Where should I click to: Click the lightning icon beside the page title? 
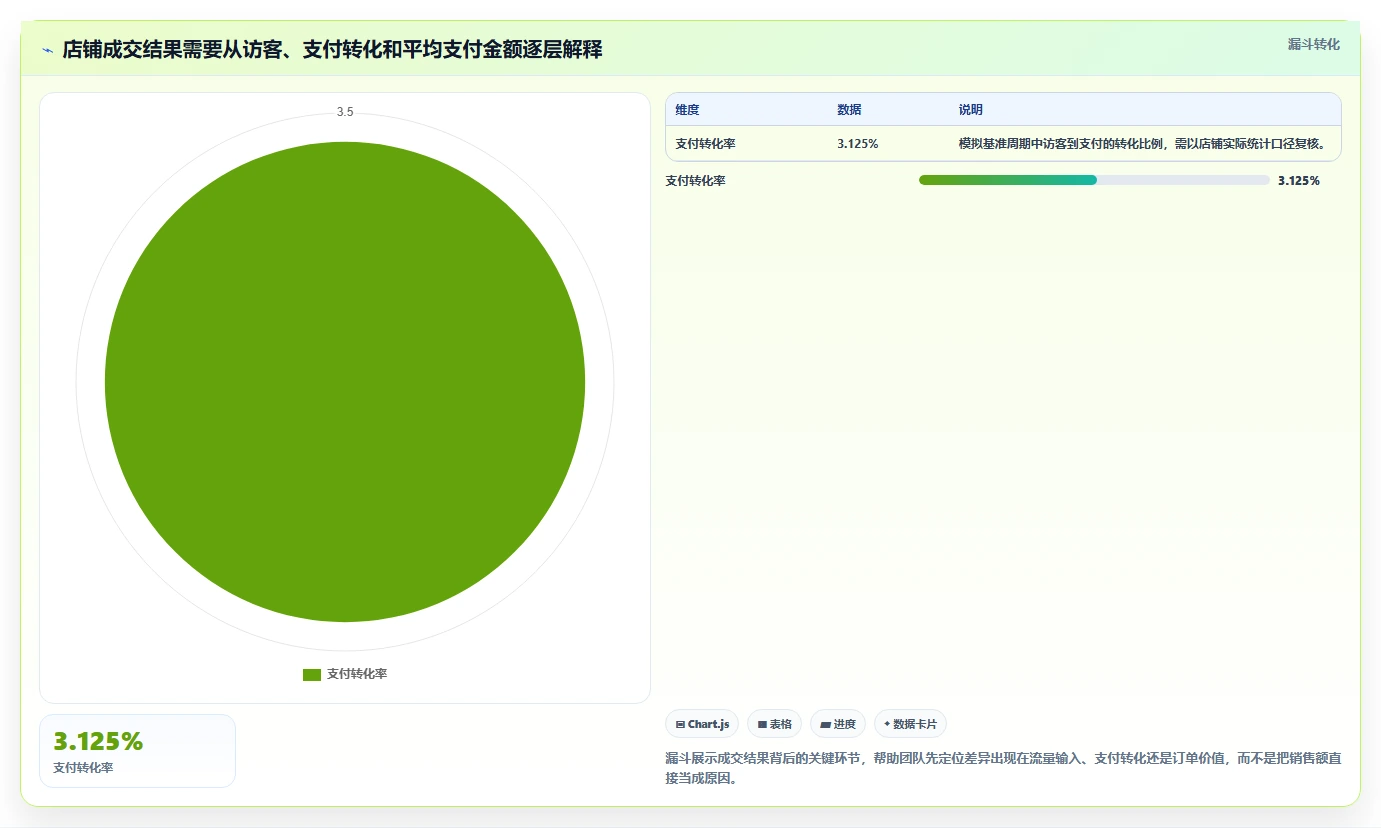47,50
